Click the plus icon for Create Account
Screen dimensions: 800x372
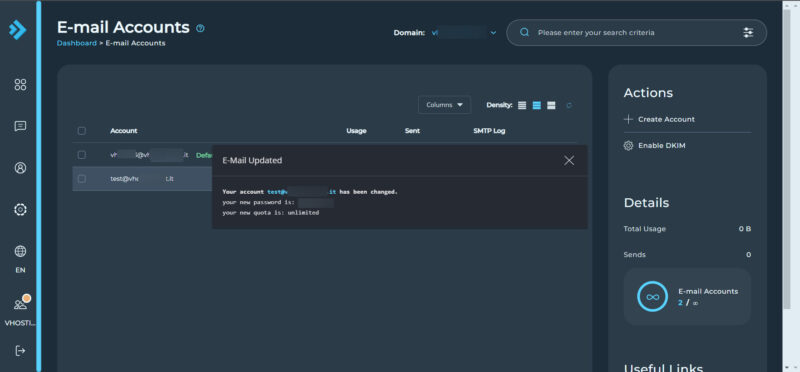629,119
